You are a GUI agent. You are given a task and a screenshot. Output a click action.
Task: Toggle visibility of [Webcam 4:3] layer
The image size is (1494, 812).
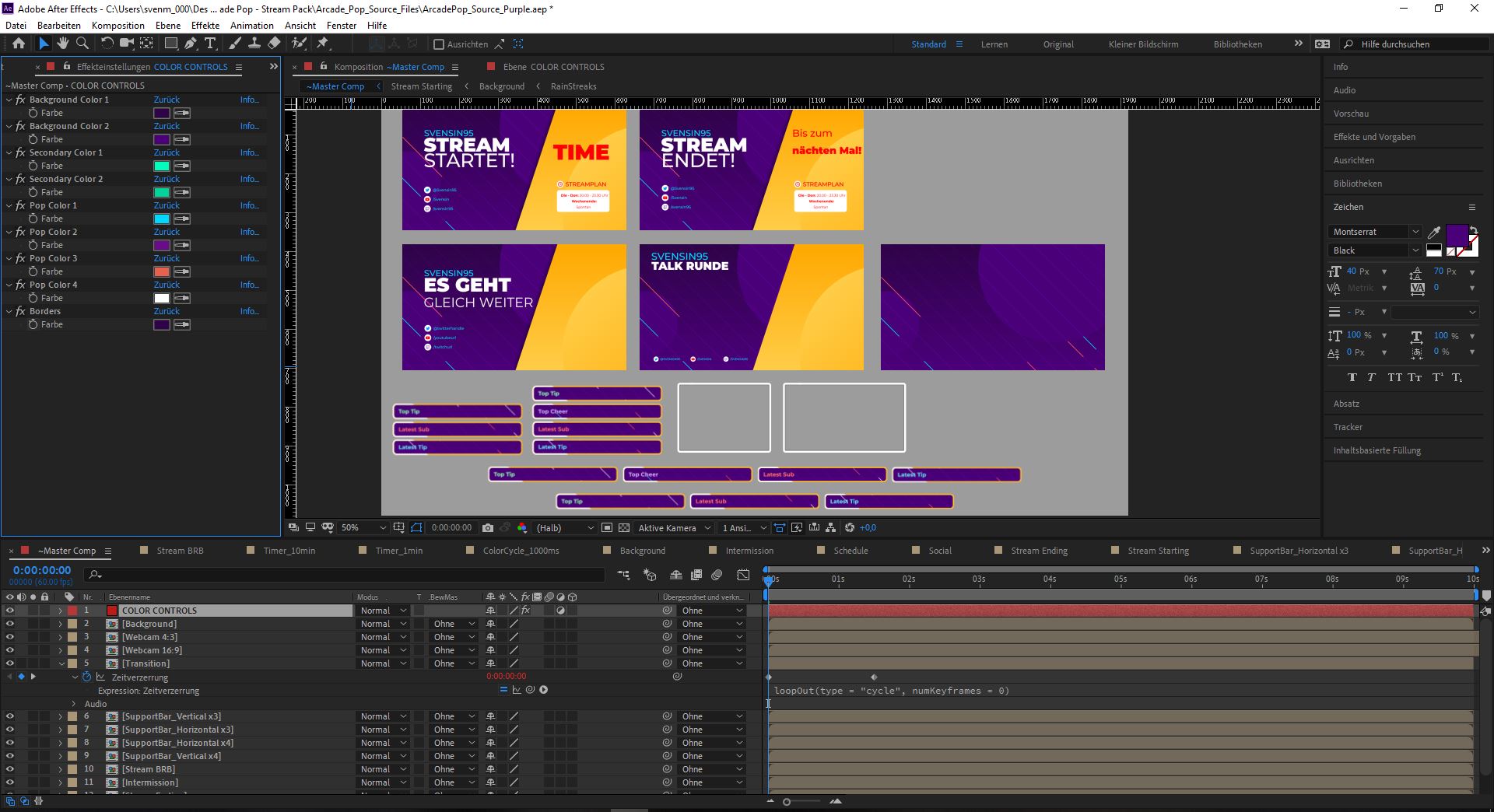click(9, 637)
